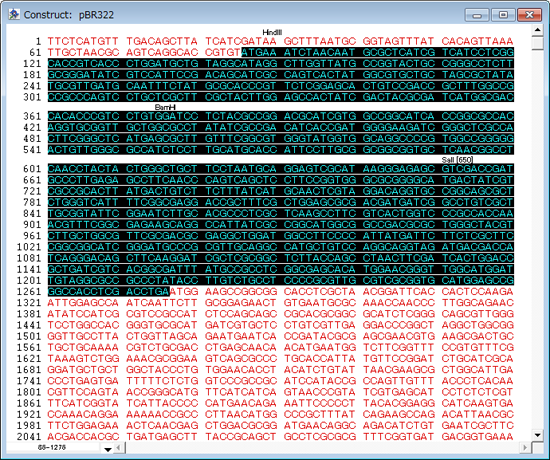Close the Construct pBR322 window

point(529,15)
